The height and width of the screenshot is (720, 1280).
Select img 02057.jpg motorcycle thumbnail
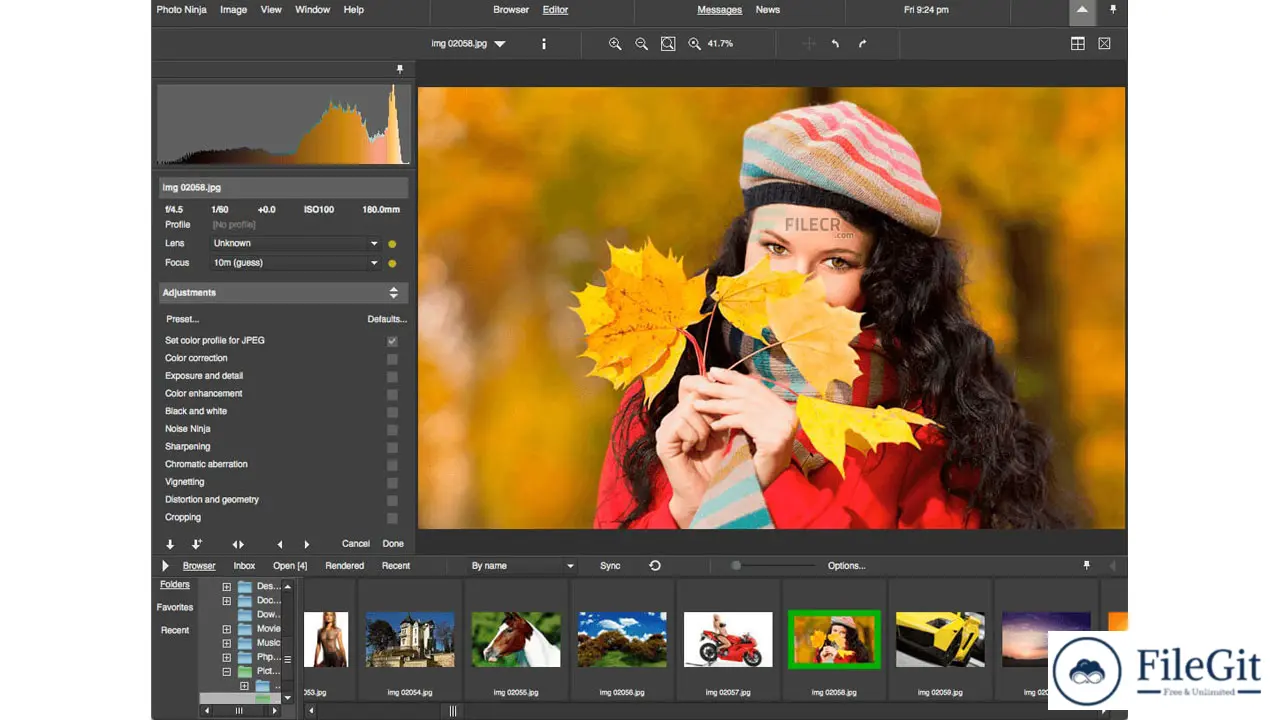point(728,640)
